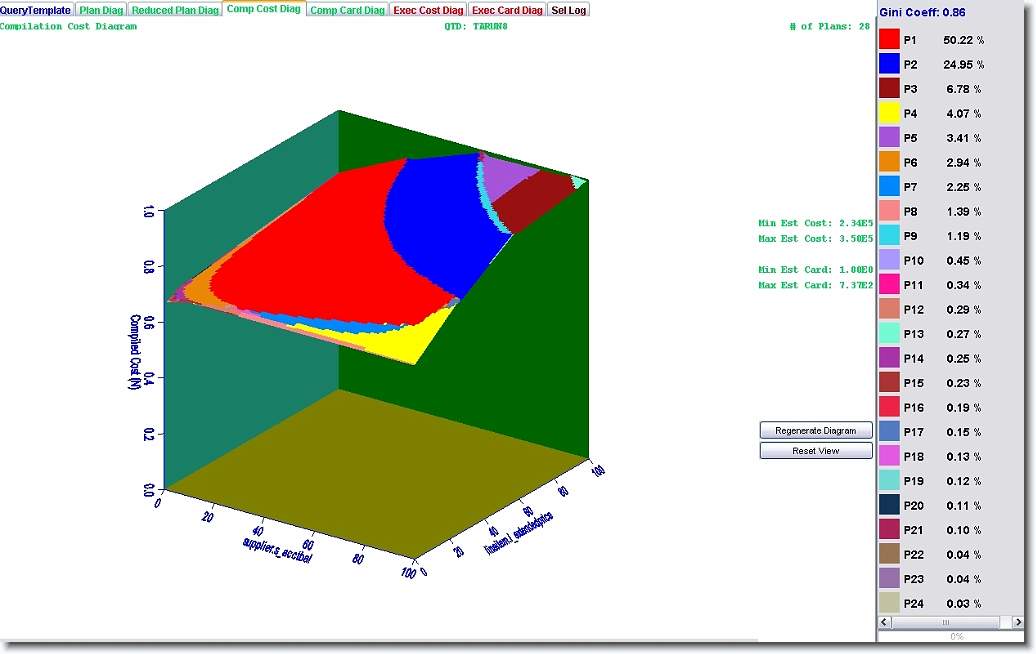Click the Regenerate Diagram button
Viewport: 1036px width, 654px height.
(815, 431)
